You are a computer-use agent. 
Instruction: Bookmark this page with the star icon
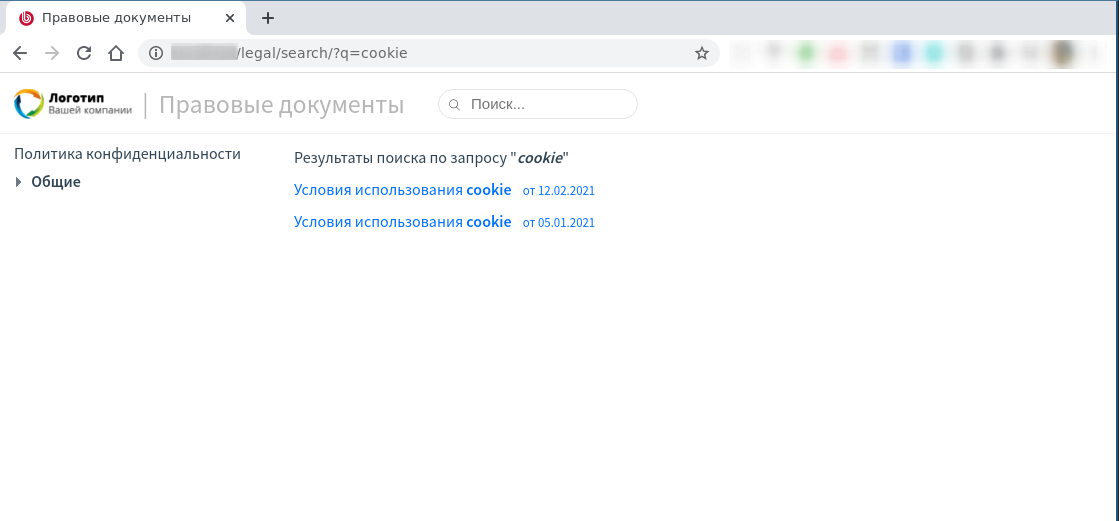(702, 53)
